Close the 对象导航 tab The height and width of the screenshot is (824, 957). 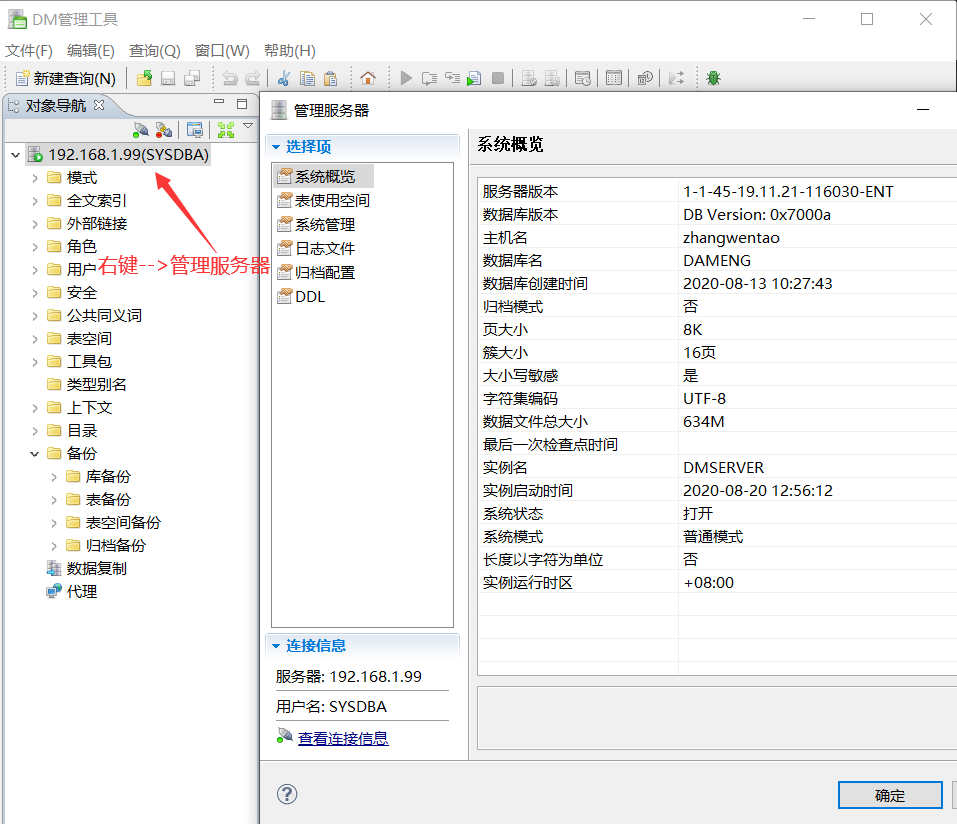(x=99, y=105)
